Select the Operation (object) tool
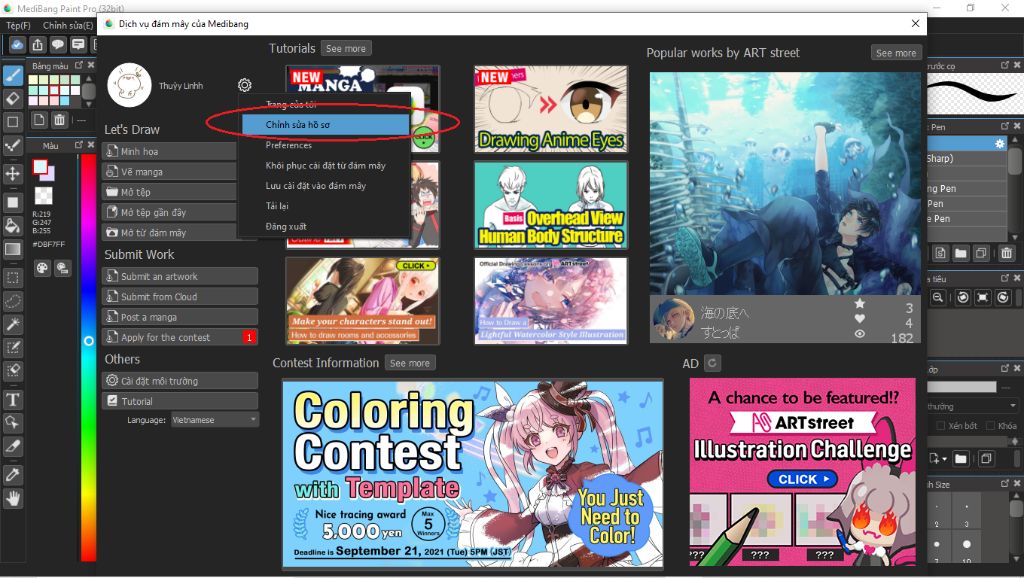The width and height of the screenshot is (1024, 578). tap(13, 423)
